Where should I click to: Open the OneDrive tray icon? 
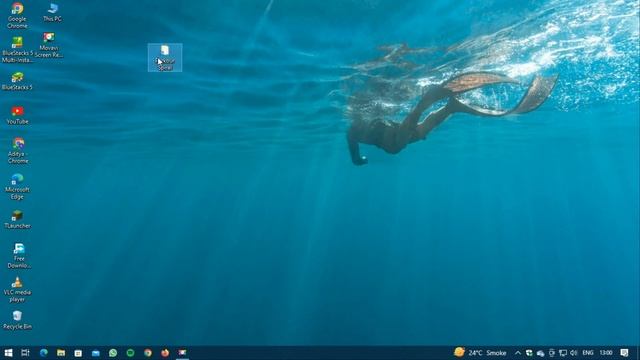540,353
